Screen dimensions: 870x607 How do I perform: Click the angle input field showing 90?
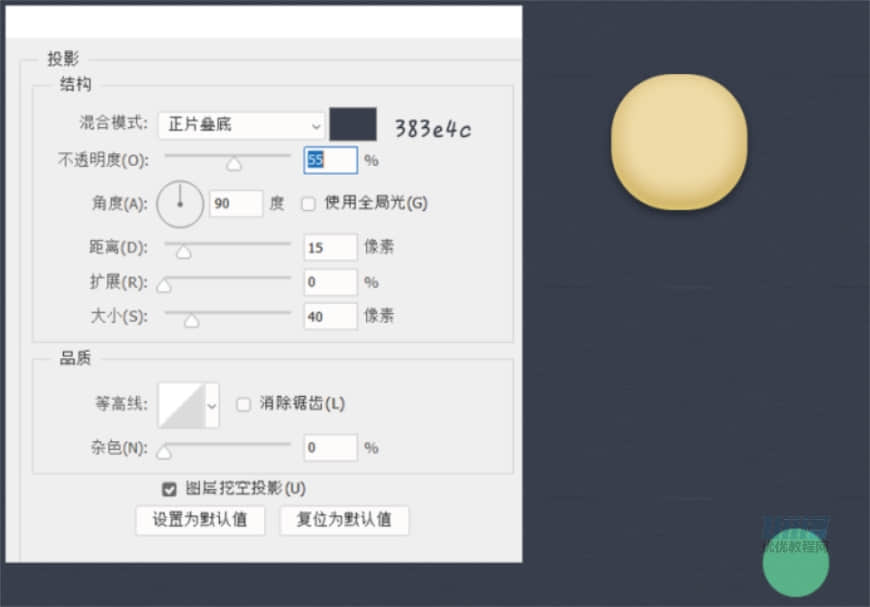[x=236, y=204]
